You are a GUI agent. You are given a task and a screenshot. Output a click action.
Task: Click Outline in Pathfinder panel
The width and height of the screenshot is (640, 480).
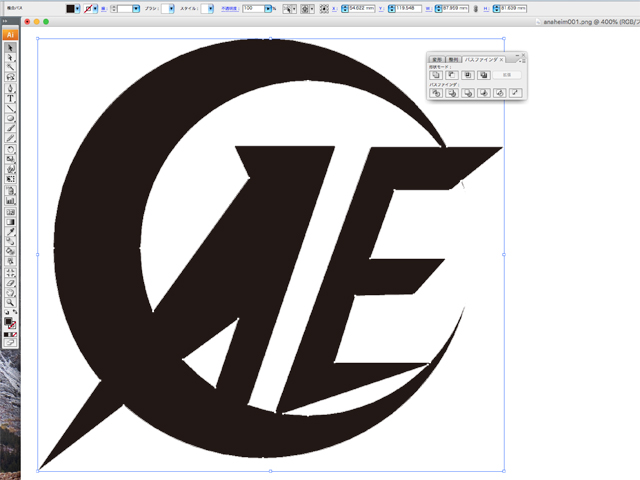[500, 93]
